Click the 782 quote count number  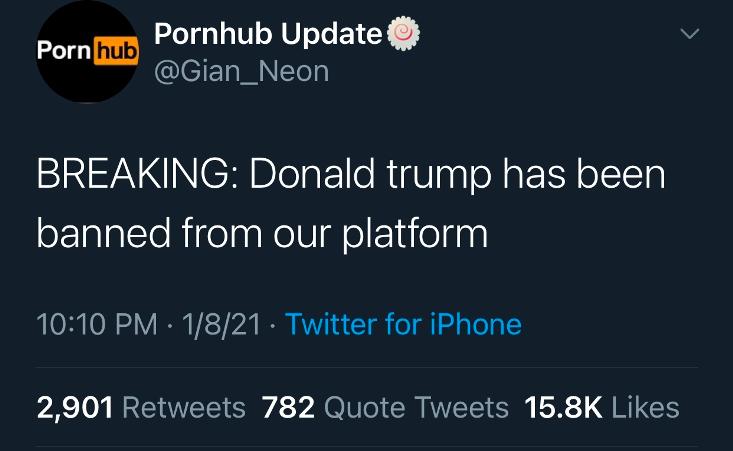click(288, 408)
